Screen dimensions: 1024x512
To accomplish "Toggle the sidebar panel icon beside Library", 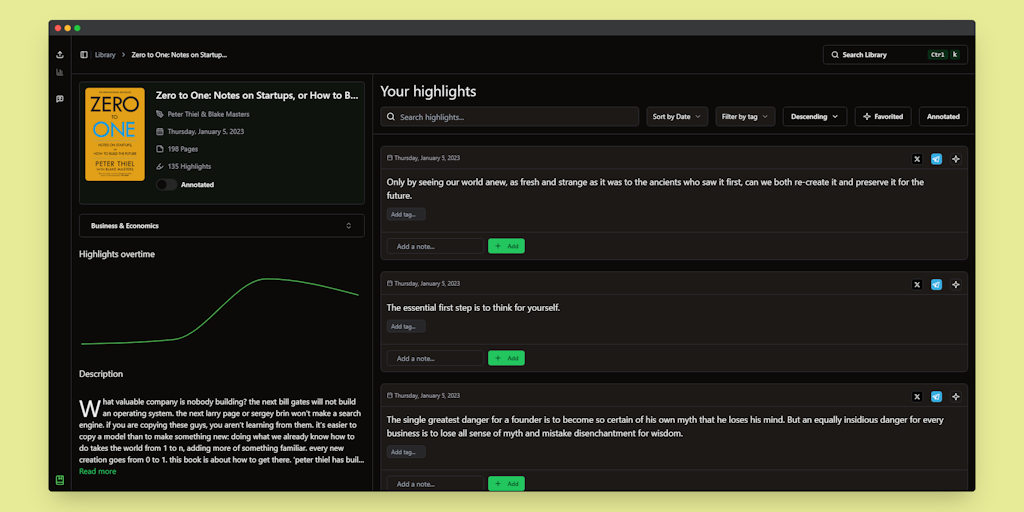I will [x=84, y=55].
